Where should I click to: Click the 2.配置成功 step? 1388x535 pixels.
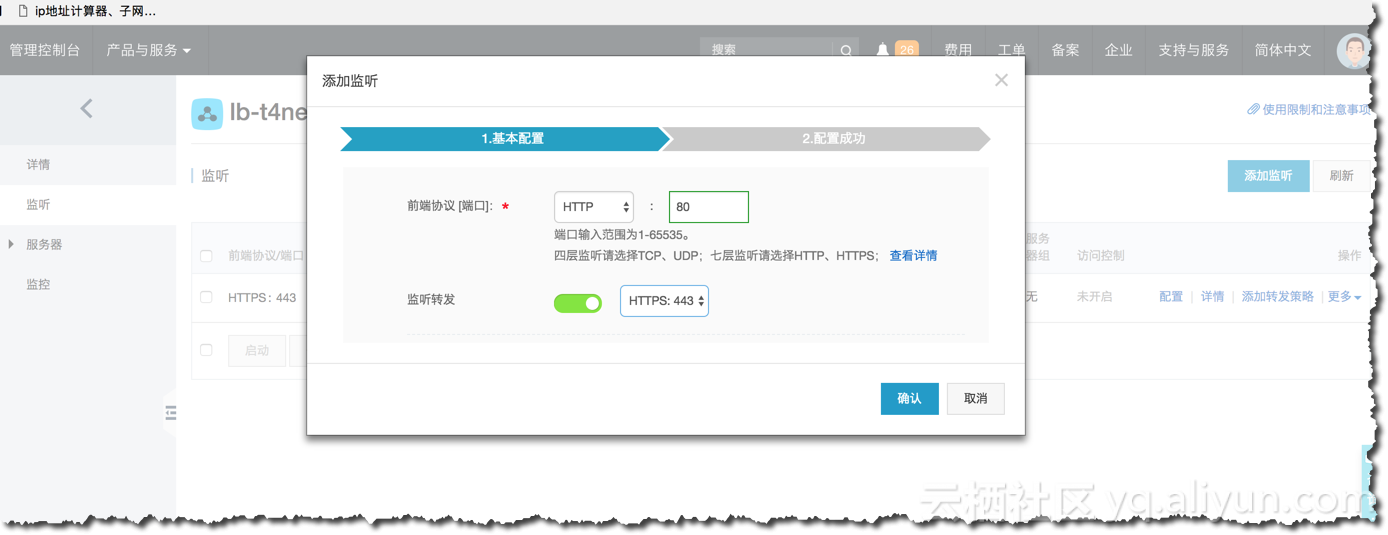tap(826, 139)
